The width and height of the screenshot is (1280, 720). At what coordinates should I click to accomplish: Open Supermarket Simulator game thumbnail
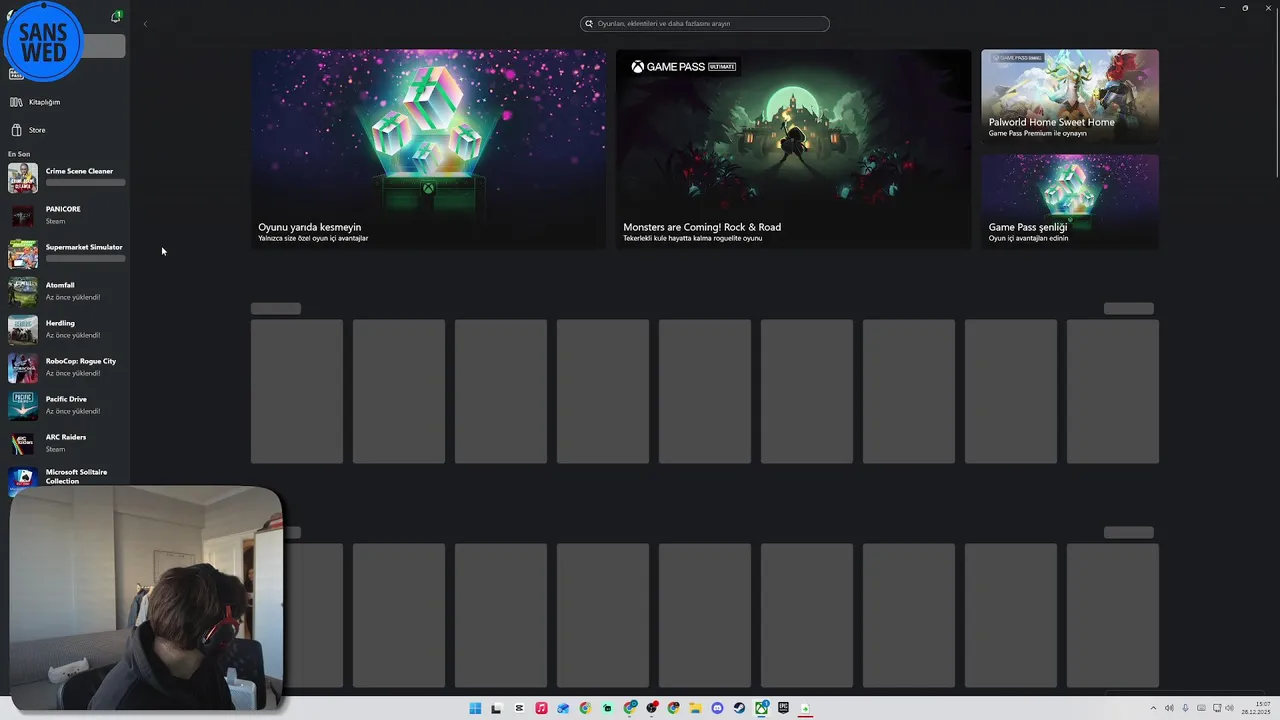[x=23, y=254]
